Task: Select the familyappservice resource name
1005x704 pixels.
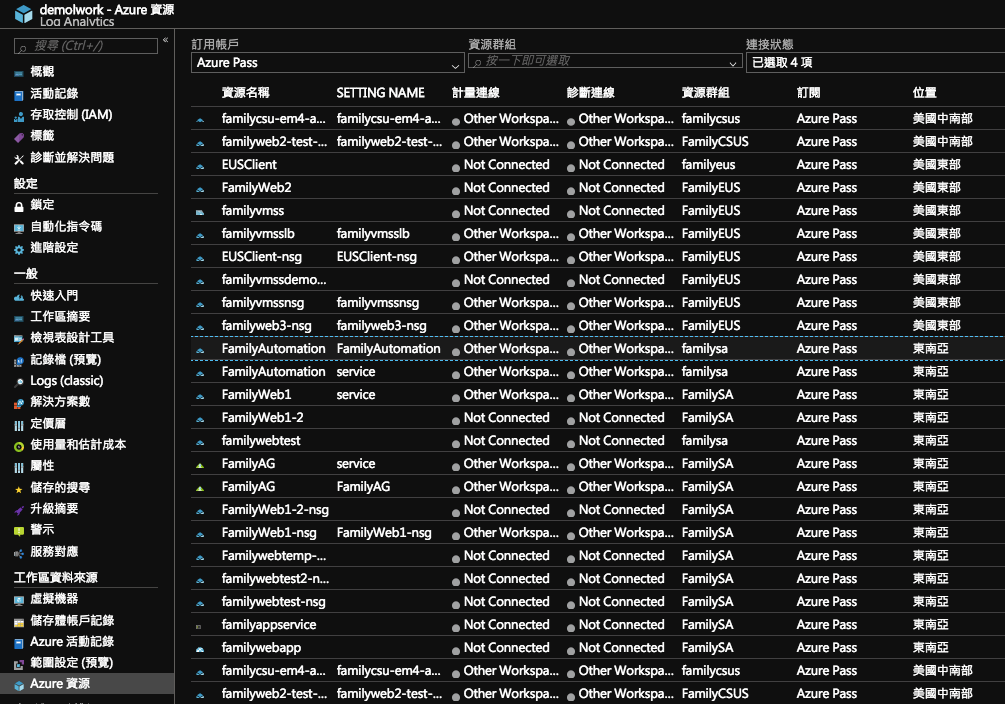Action: [269, 625]
